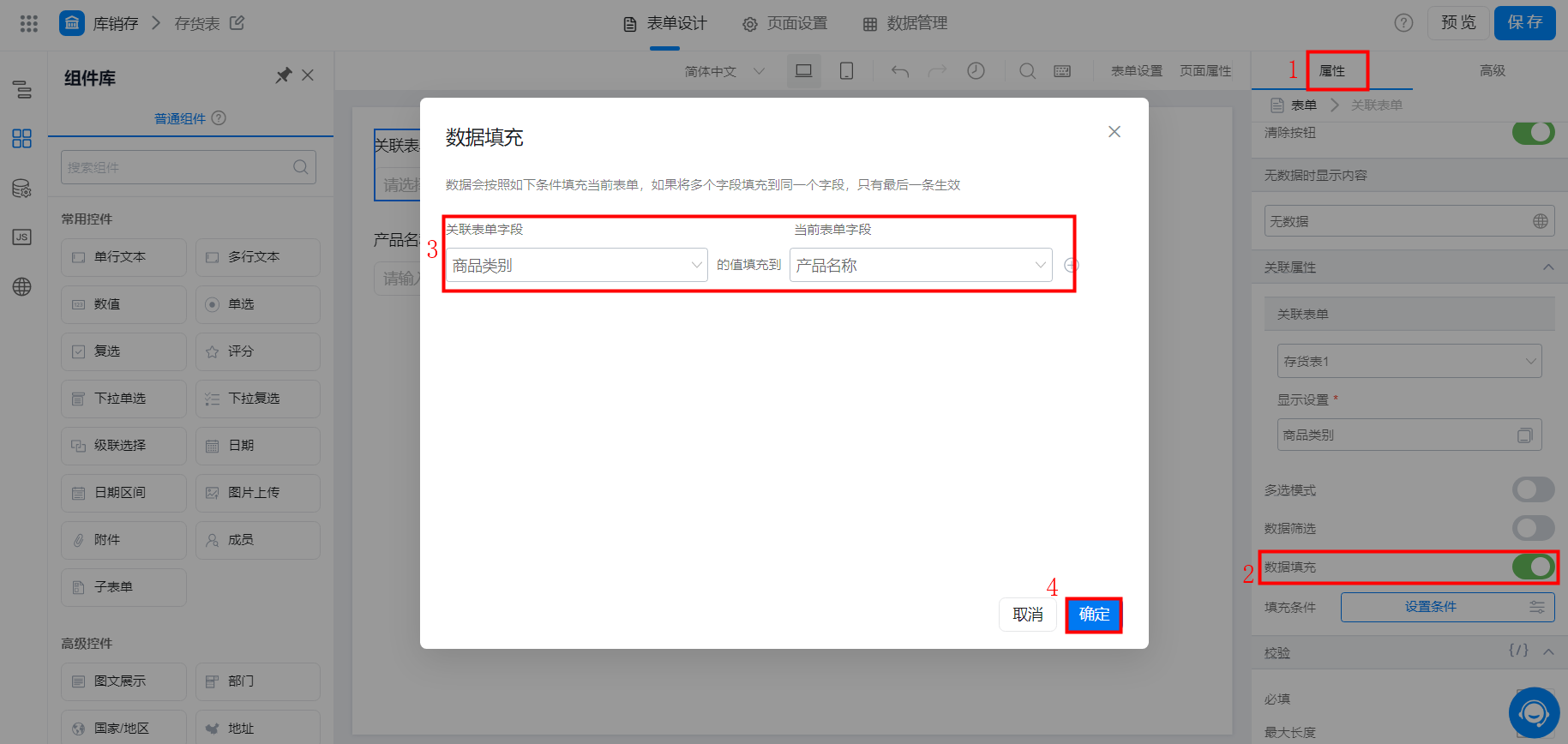The image size is (1568, 744).
Task: Click the 库销存 breadcrumb
Action: (x=116, y=24)
